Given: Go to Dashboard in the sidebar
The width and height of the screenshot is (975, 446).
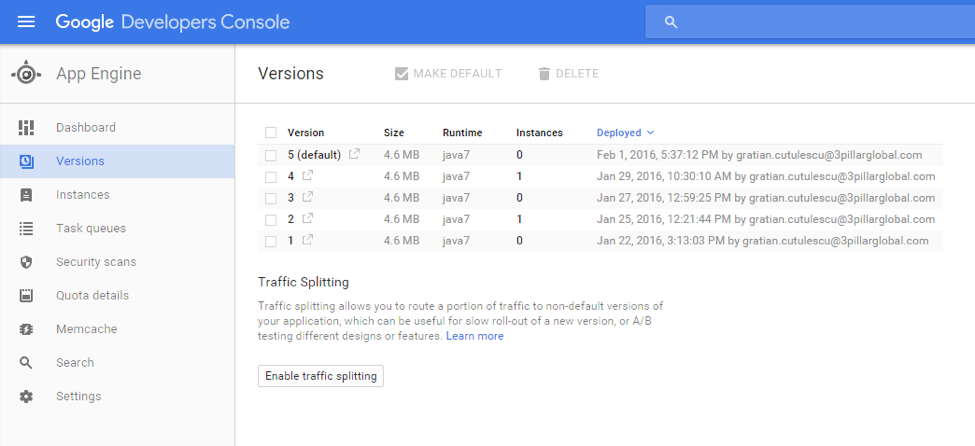Looking at the screenshot, I should pos(85,128).
